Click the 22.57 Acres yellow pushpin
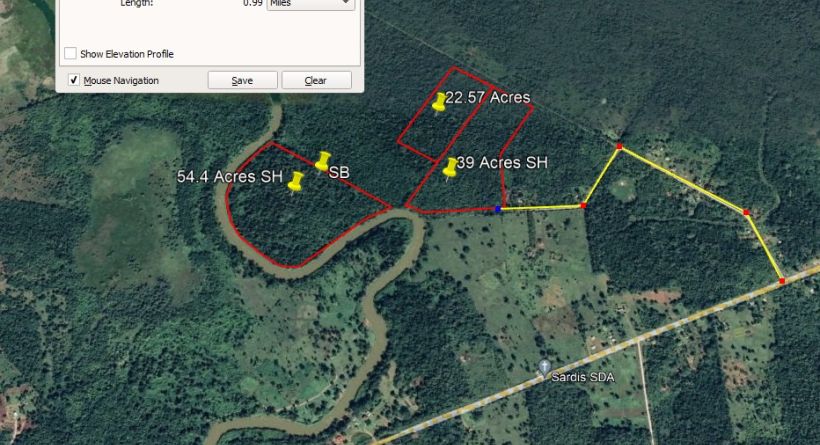The height and width of the screenshot is (445, 820). [x=438, y=102]
